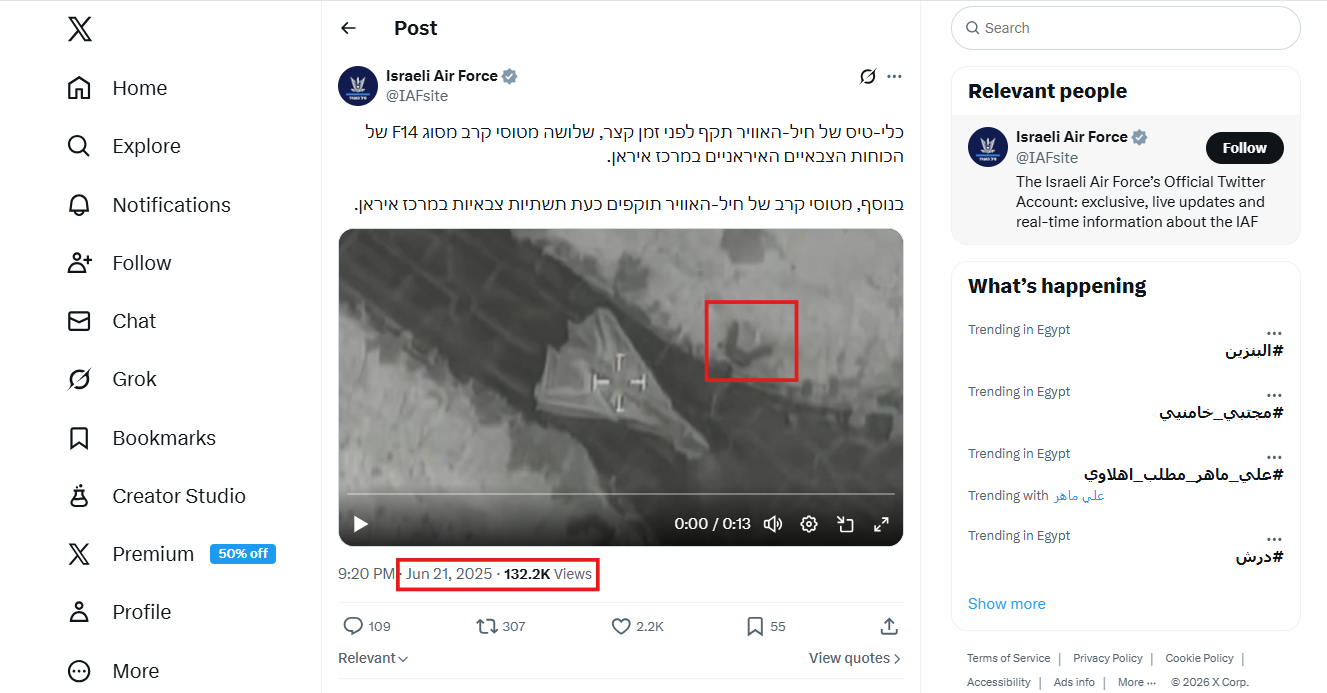Click the video progress bar

[x=620, y=494]
